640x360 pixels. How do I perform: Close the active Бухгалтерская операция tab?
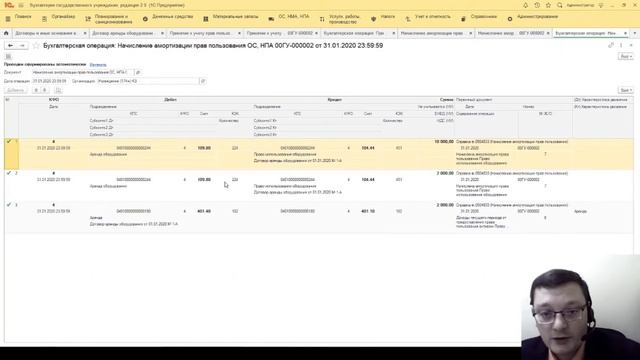pyautogui.click(x=625, y=33)
